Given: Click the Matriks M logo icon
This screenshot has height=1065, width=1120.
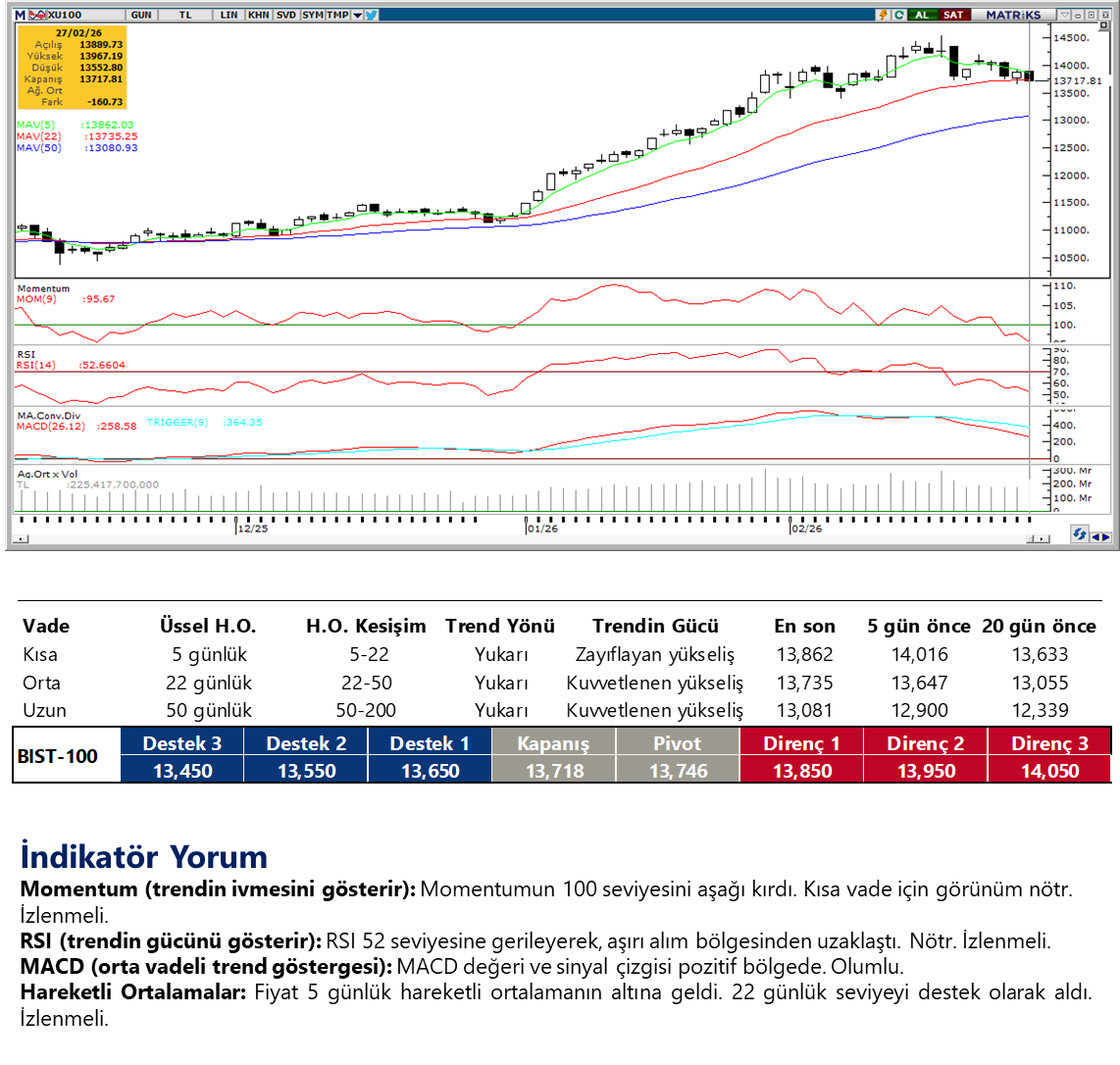Looking at the screenshot, I should click(20, 15).
